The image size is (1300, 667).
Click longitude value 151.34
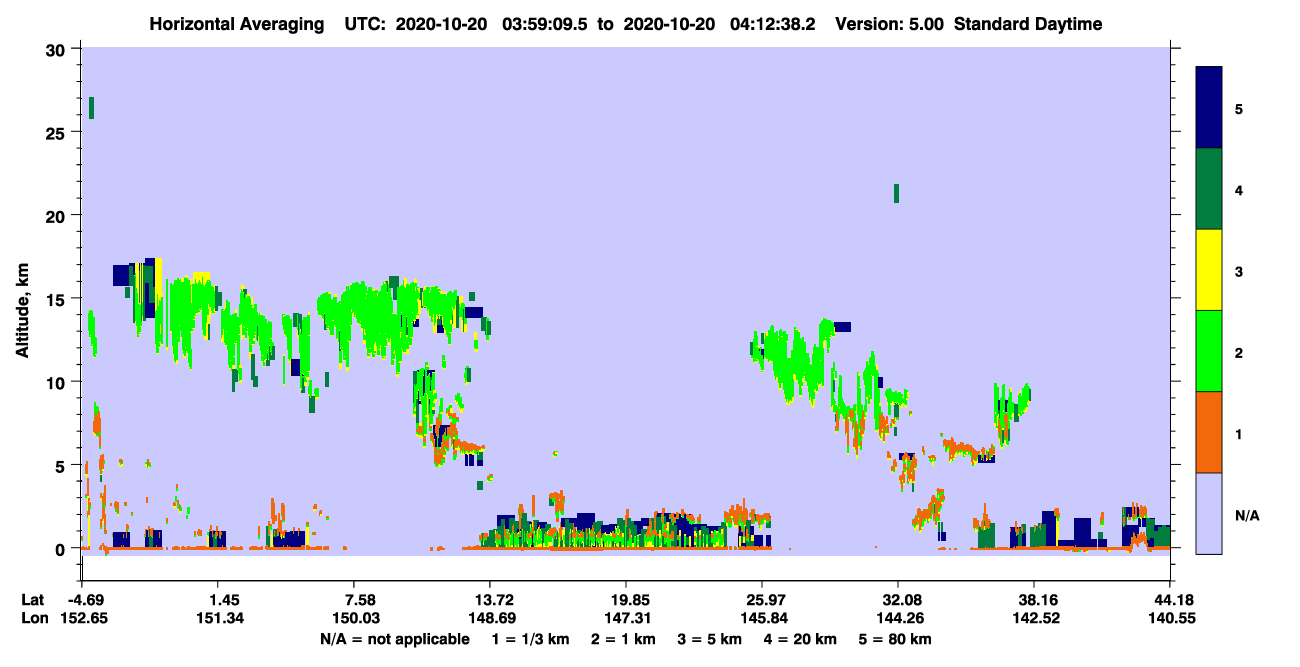click(x=220, y=618)
